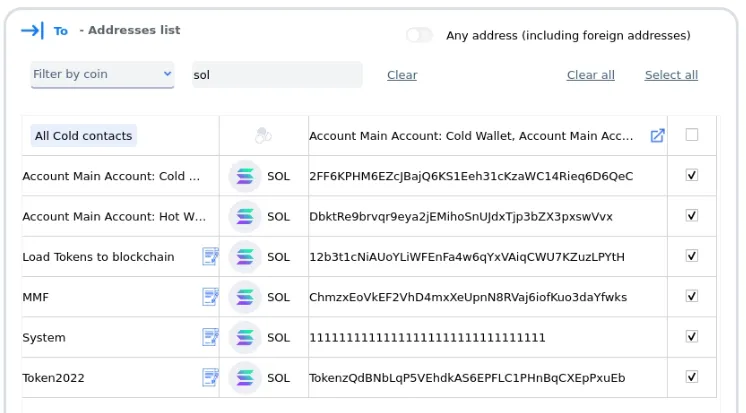This screenshot has height=413, width=746.
Task: Click 'Account Main Account: Cold ...' name
Action: 111,176
